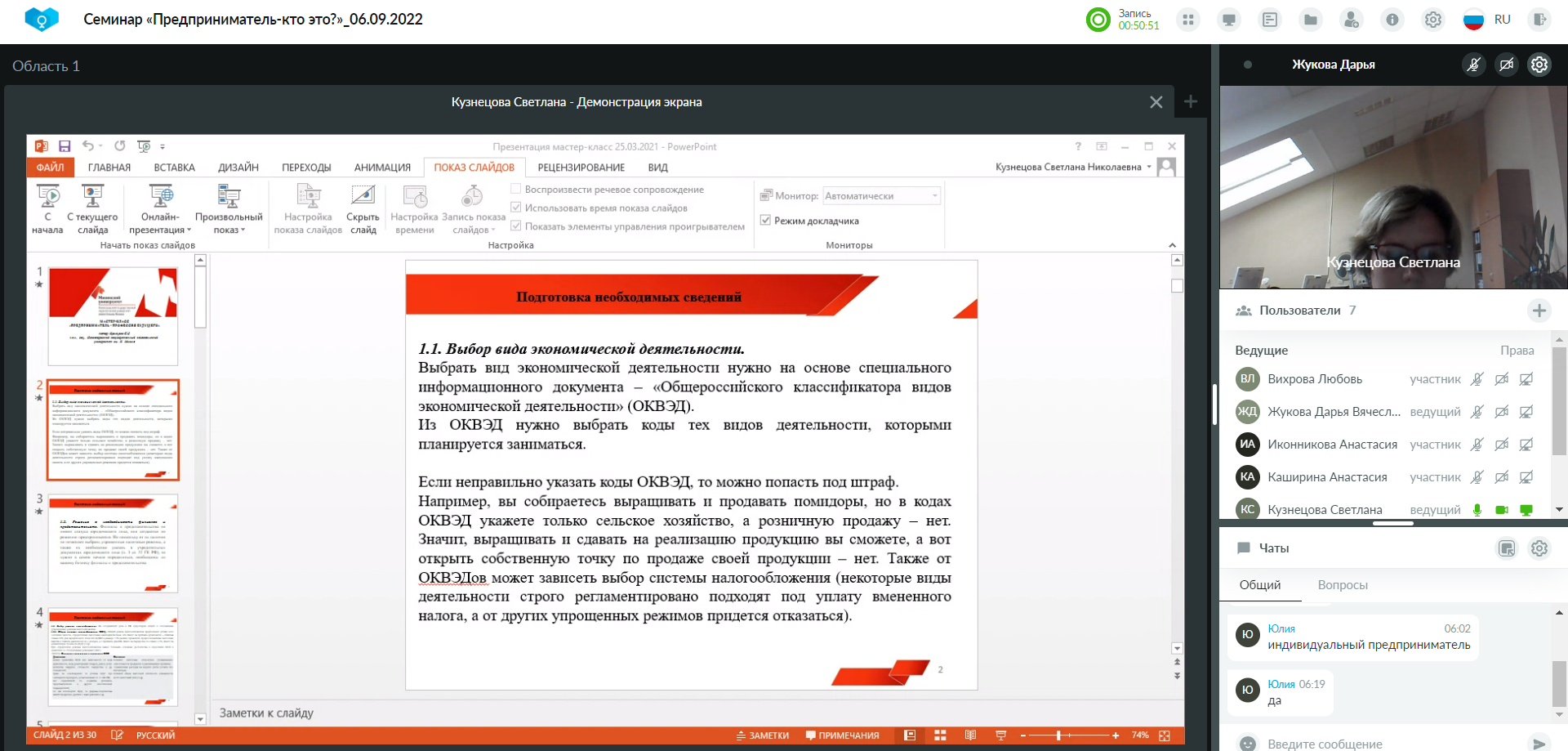The height and width of the screenshot is (751, 1568).
Task: Open the info icon in top toolbar
Action: point(1392,20)
